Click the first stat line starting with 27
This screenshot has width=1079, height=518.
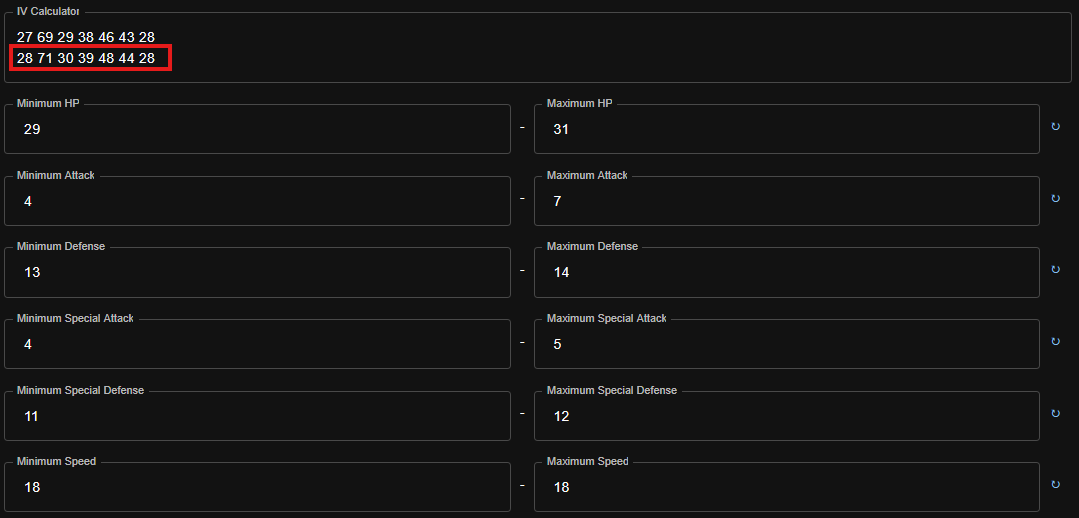pos(86,37)
